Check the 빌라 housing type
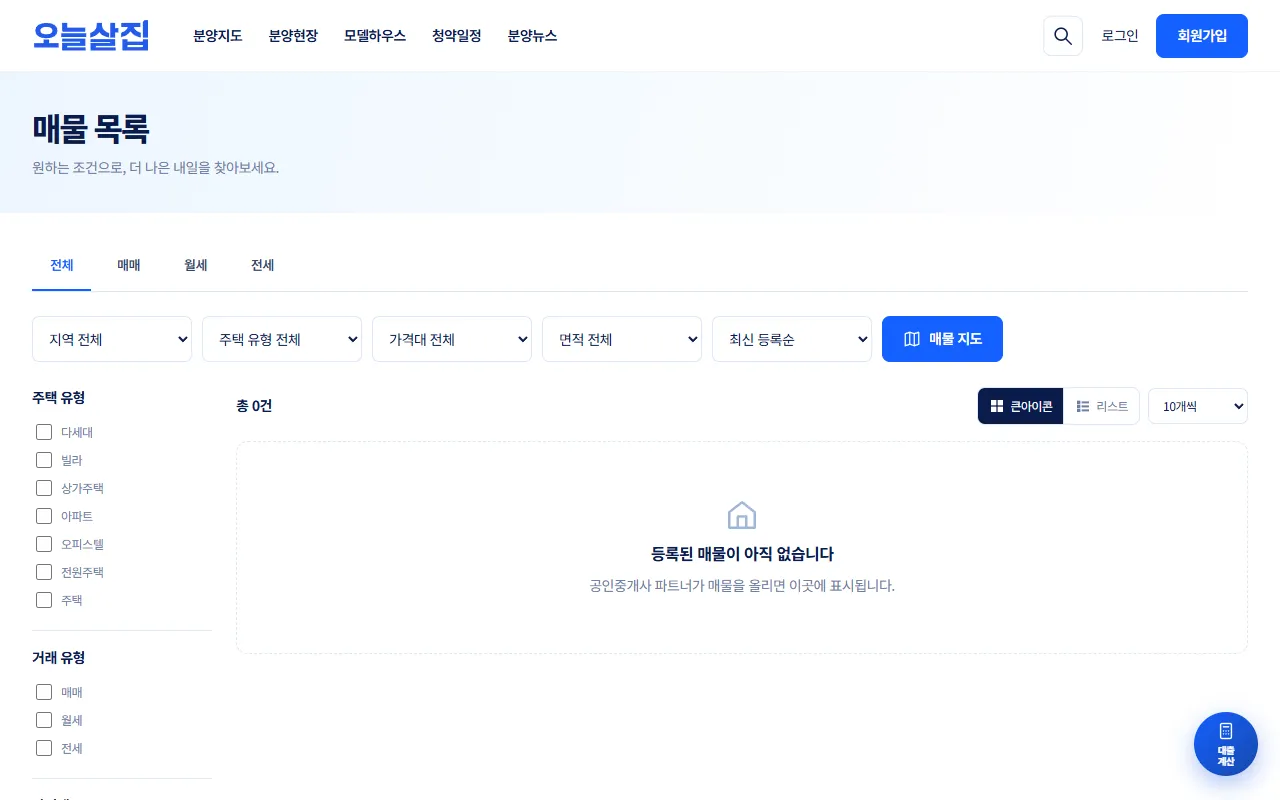 [44, 460]
